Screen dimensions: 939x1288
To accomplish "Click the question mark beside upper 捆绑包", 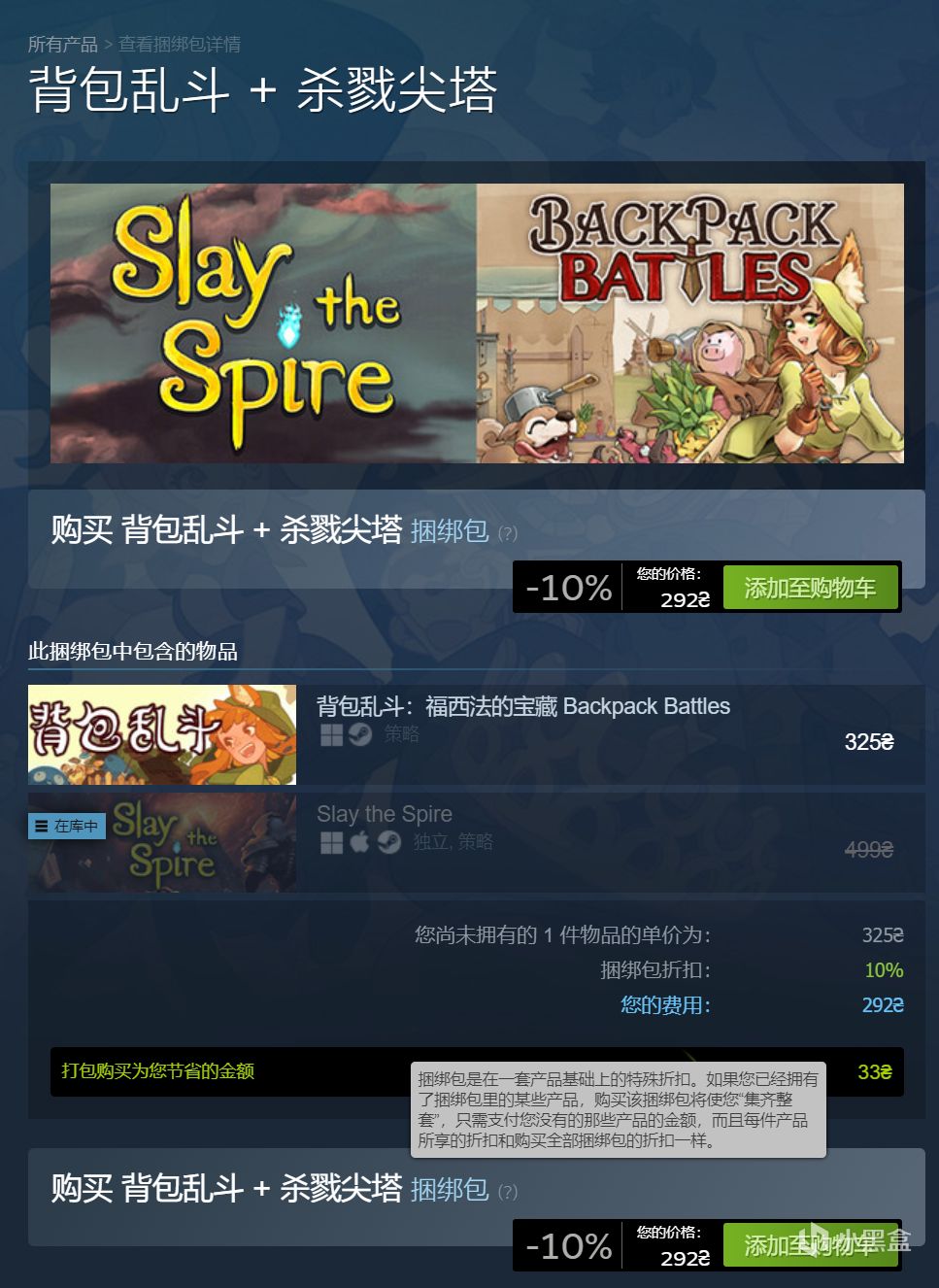I will coord(508,533).
